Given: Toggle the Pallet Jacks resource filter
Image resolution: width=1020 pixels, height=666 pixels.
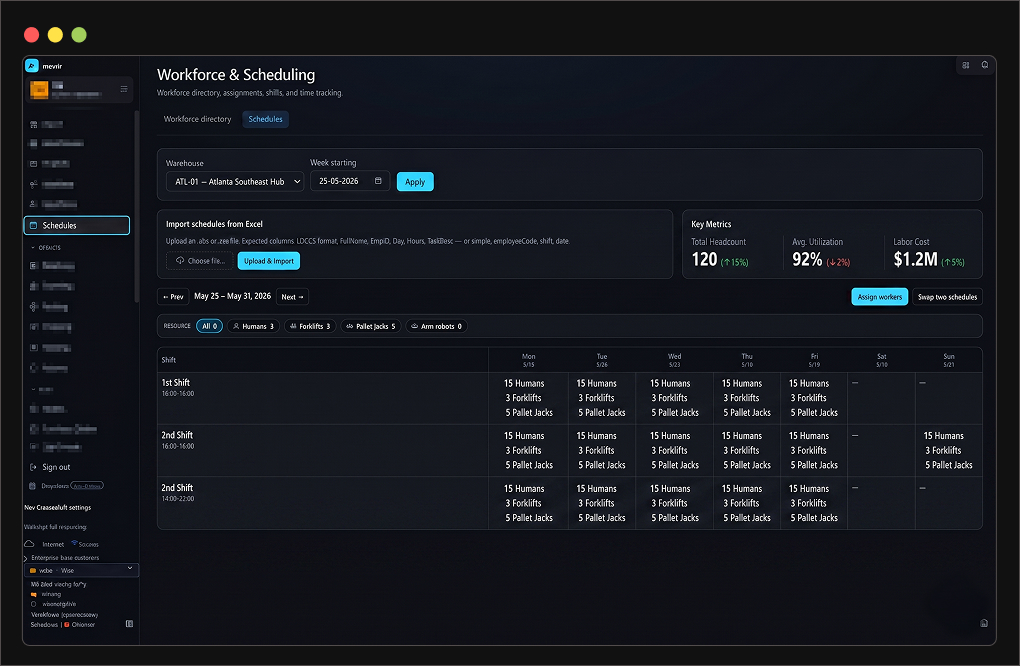Looking at the screenshot, I should 371,326.
